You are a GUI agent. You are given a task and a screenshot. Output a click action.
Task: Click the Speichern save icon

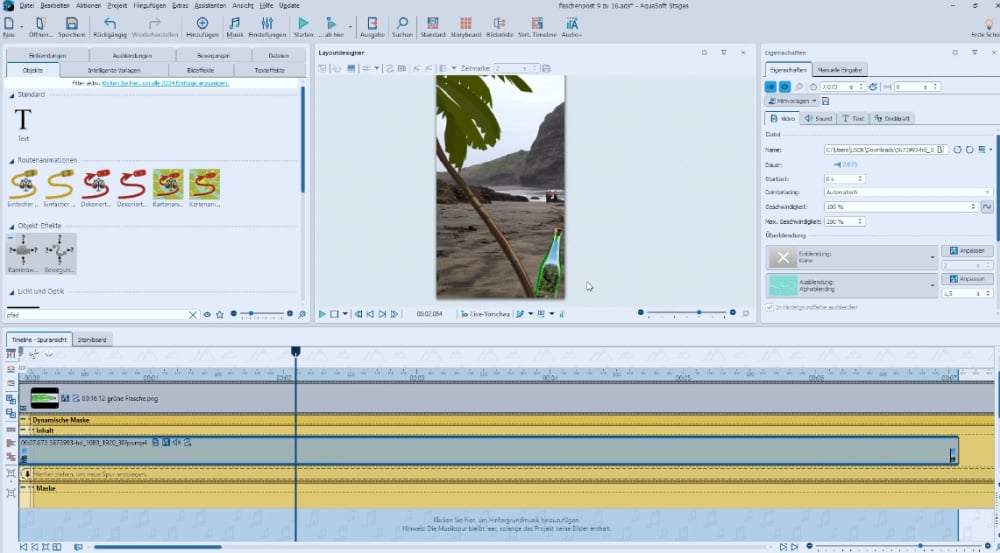tap(71, 24)
